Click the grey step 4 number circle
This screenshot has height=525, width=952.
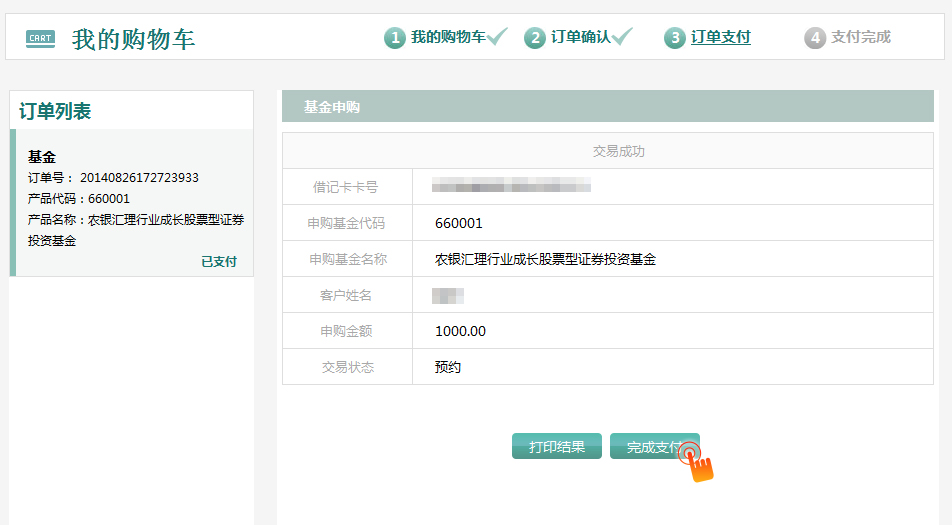[815, 38]
